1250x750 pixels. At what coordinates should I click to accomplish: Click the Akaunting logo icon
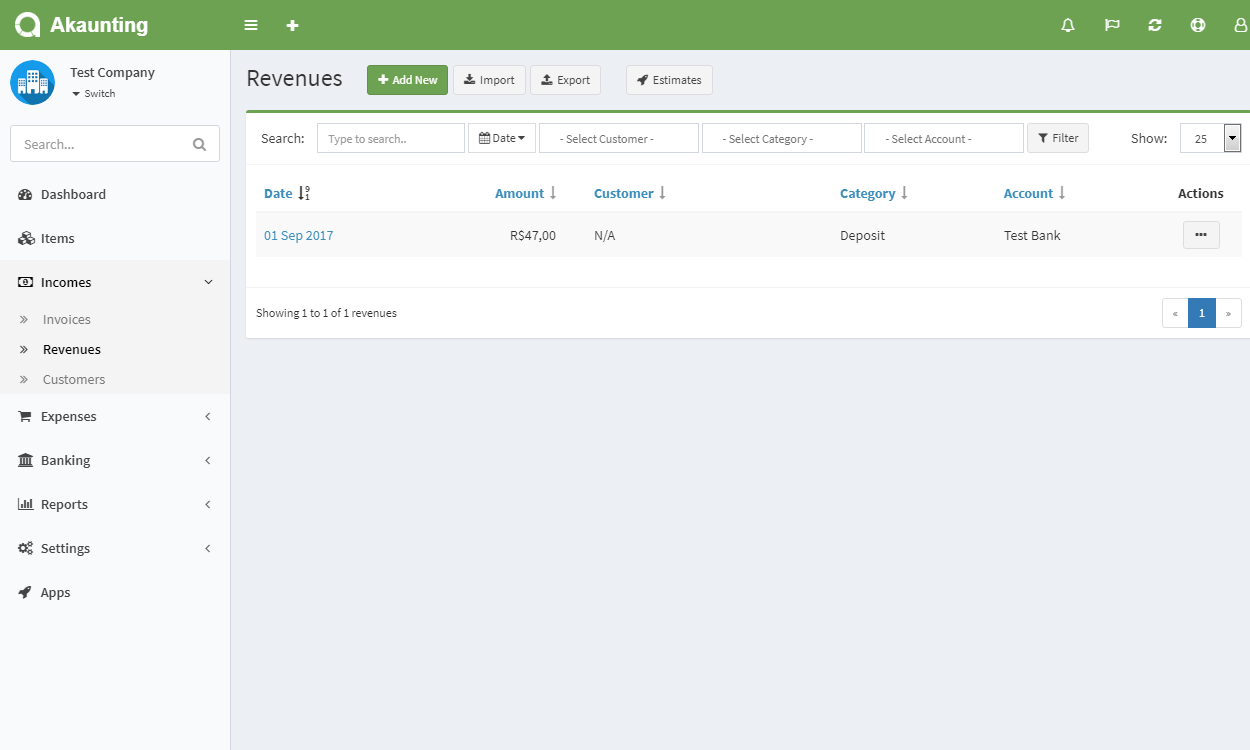[28, 25]
